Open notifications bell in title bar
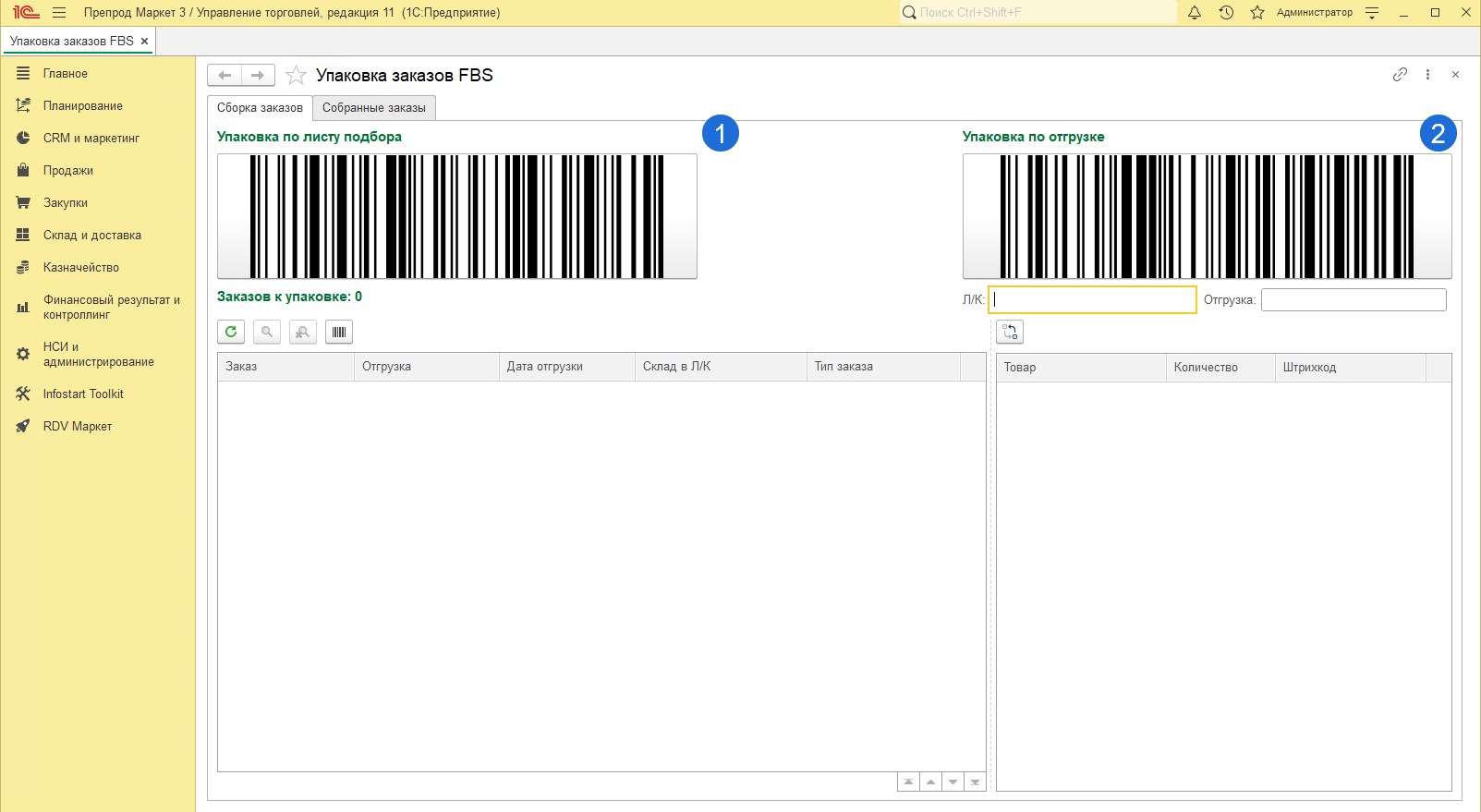1481x812 pixels. [x=1195, y=13]
